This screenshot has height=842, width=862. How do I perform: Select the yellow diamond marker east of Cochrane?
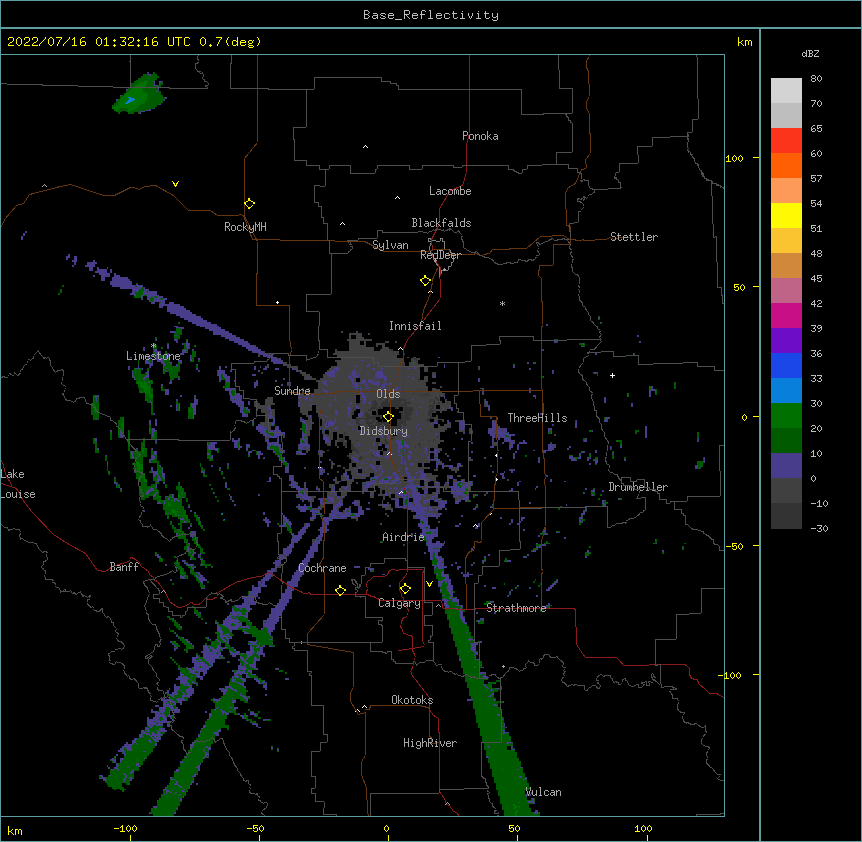[x=340, y=590]
